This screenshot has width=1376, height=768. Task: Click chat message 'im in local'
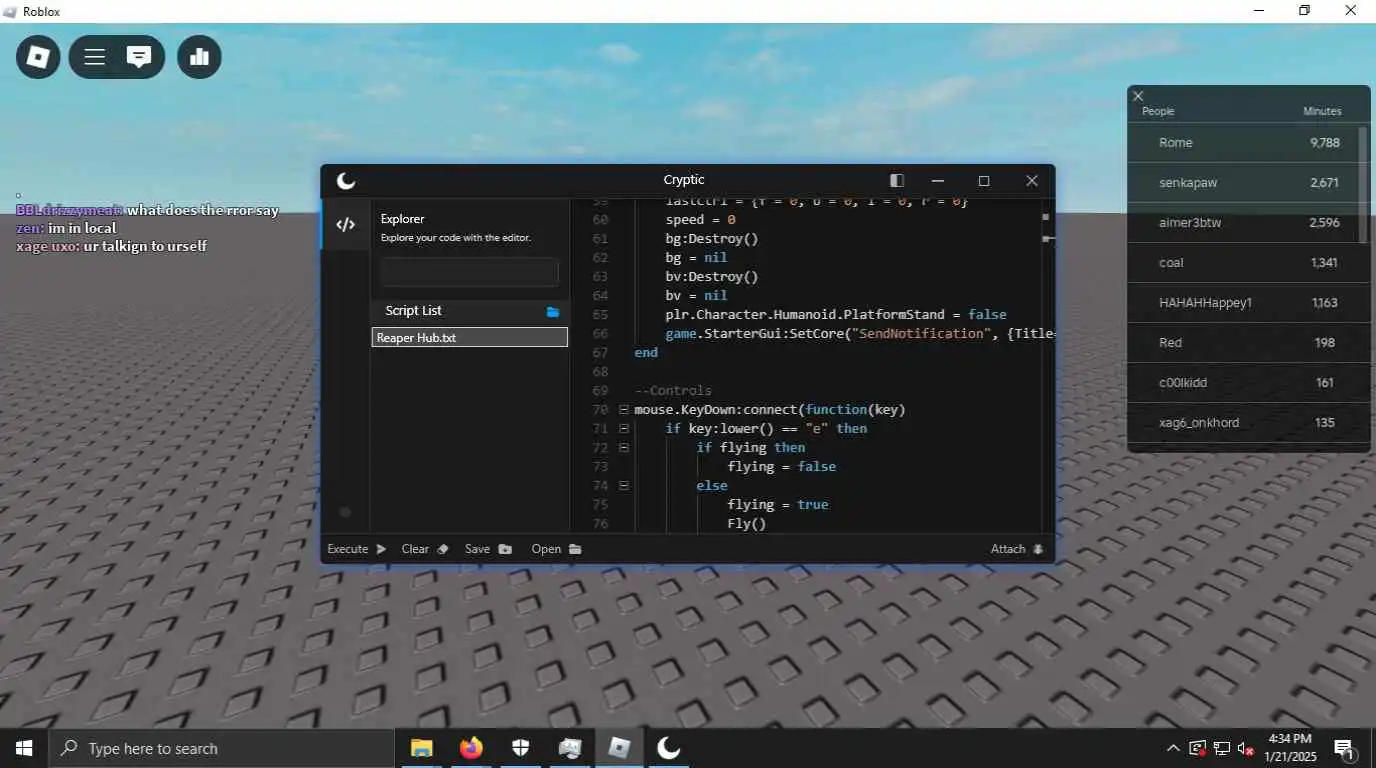coord(66,229)
